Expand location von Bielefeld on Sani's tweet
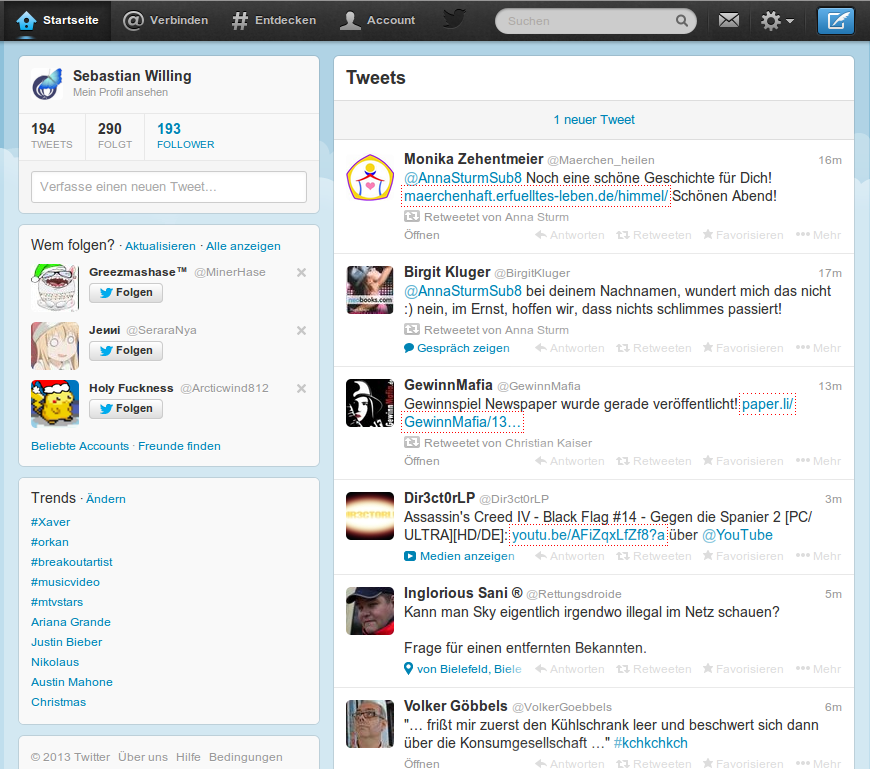 (x=463, y=670)
